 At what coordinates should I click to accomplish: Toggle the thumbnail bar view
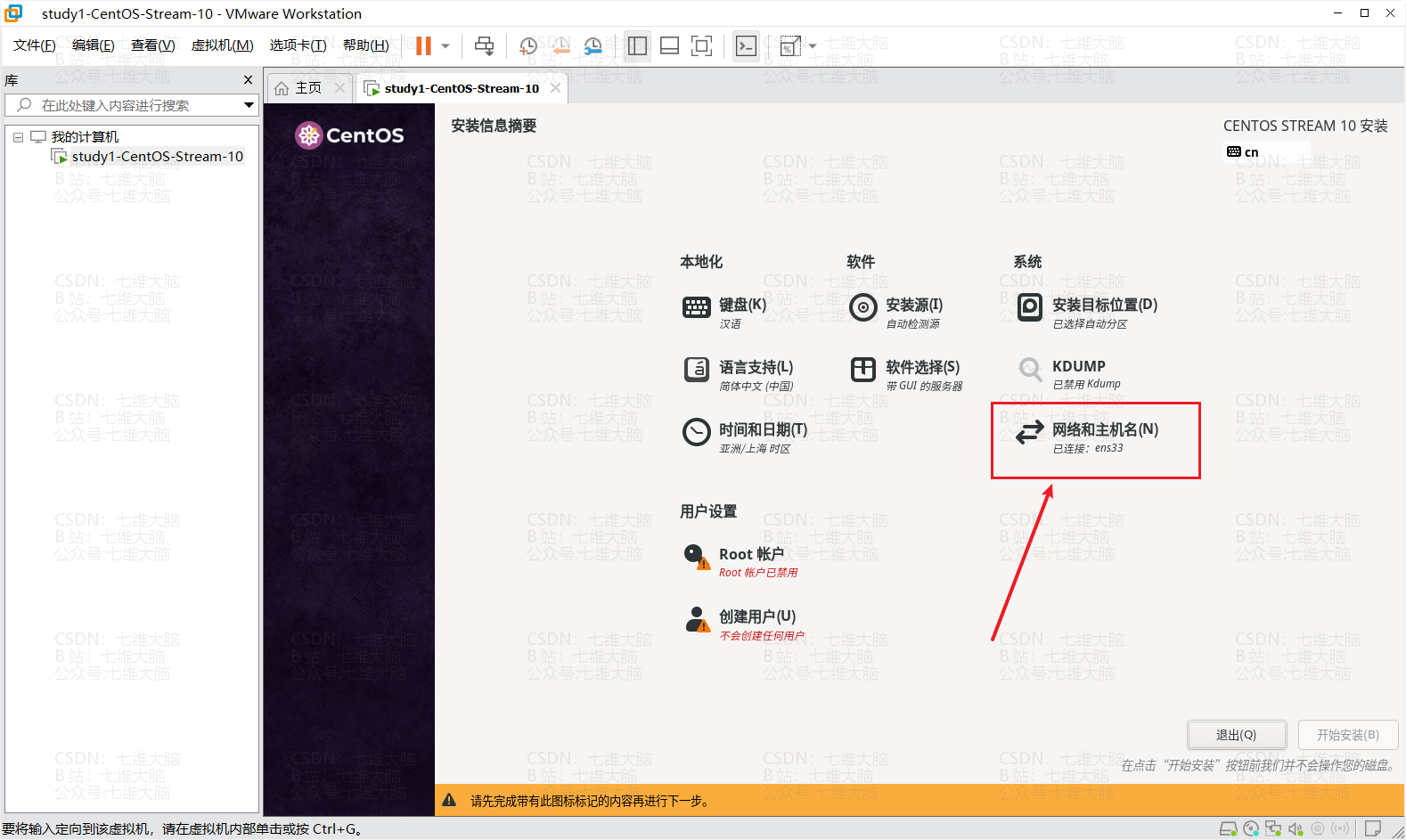click(x=669, y=45)
